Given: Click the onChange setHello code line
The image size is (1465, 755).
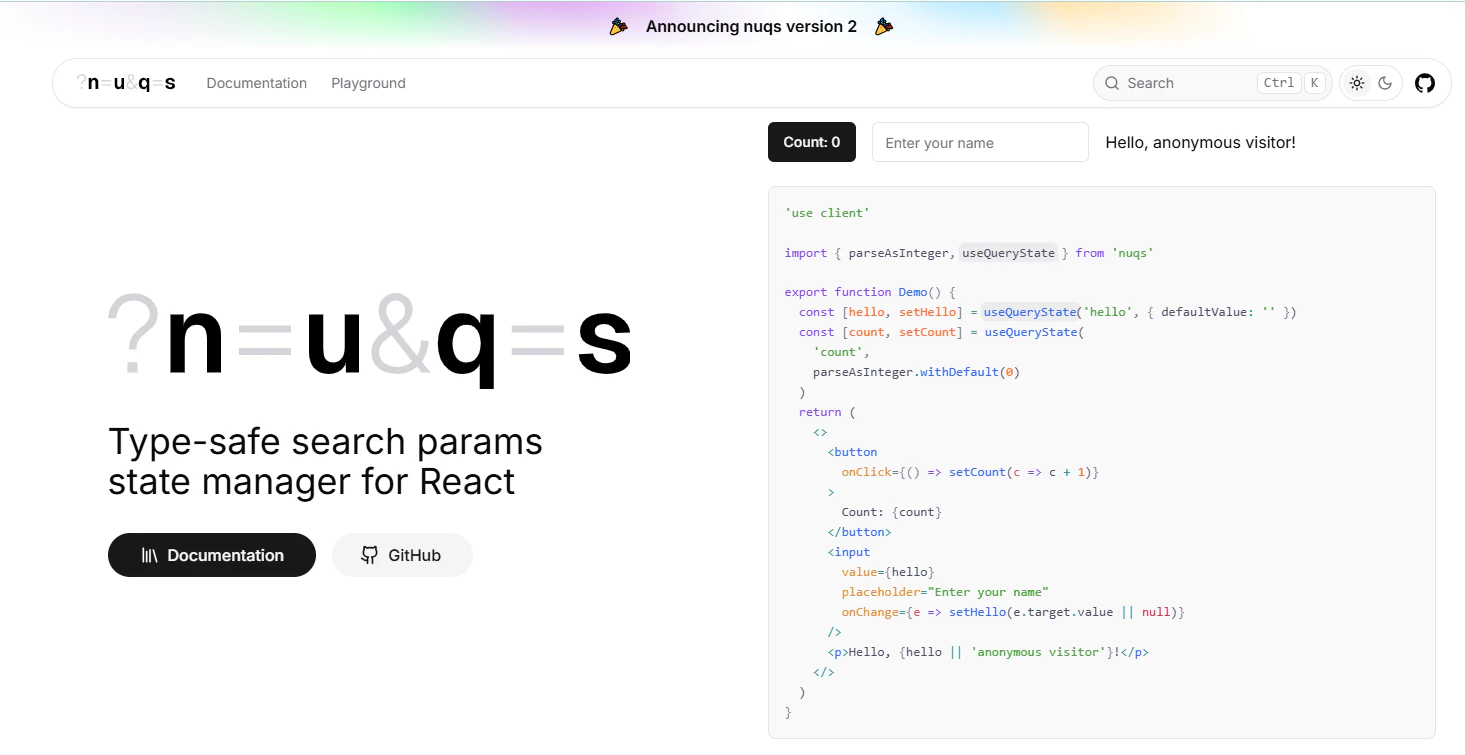Looking at the screenshot, I should [x=1013, y=612].
